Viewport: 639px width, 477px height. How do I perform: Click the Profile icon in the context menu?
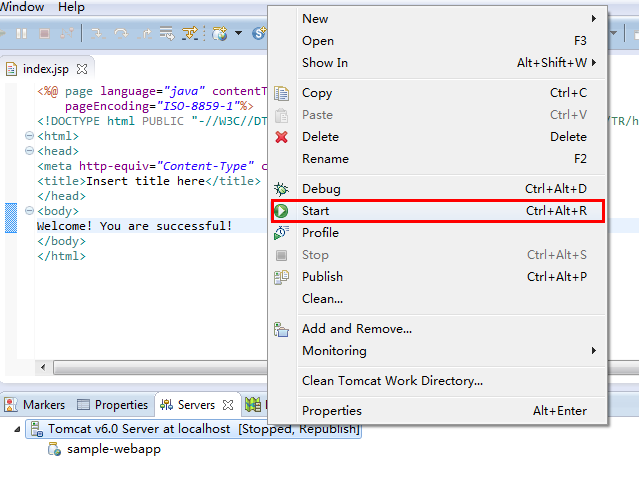point(282,233)
